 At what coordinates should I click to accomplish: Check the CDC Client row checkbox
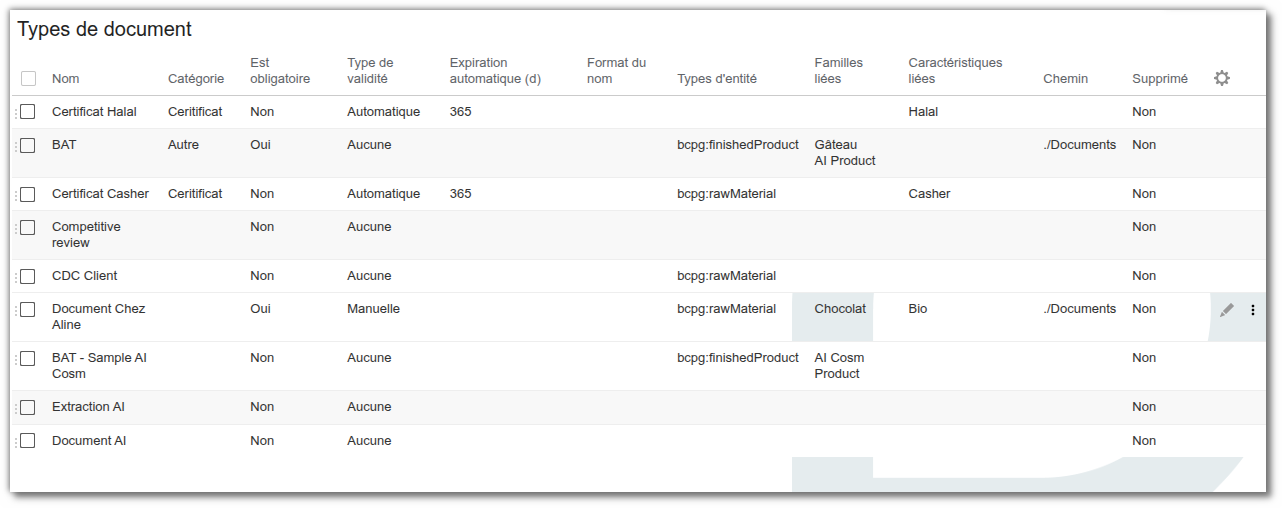(x=28, y=276)
